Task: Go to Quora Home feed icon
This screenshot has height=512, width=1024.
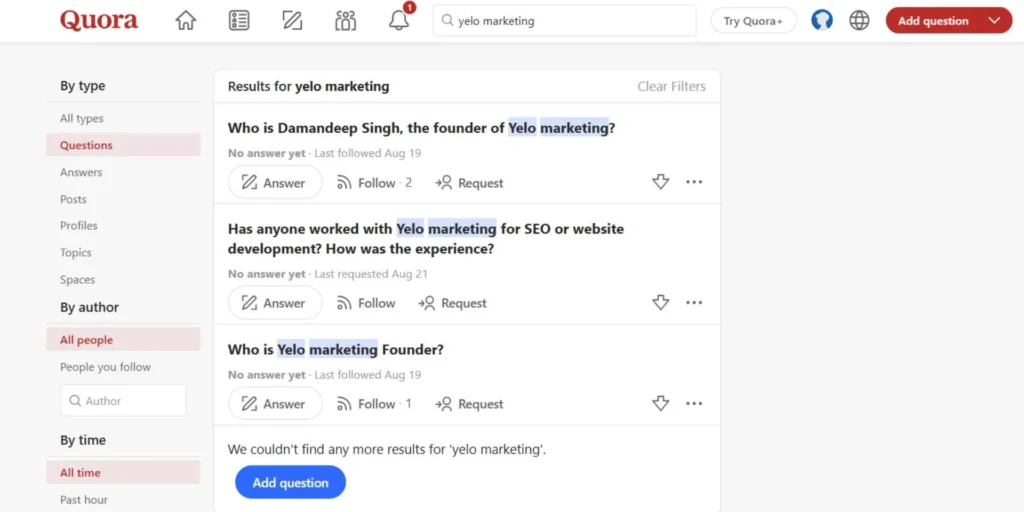Action: click(186, 21)
